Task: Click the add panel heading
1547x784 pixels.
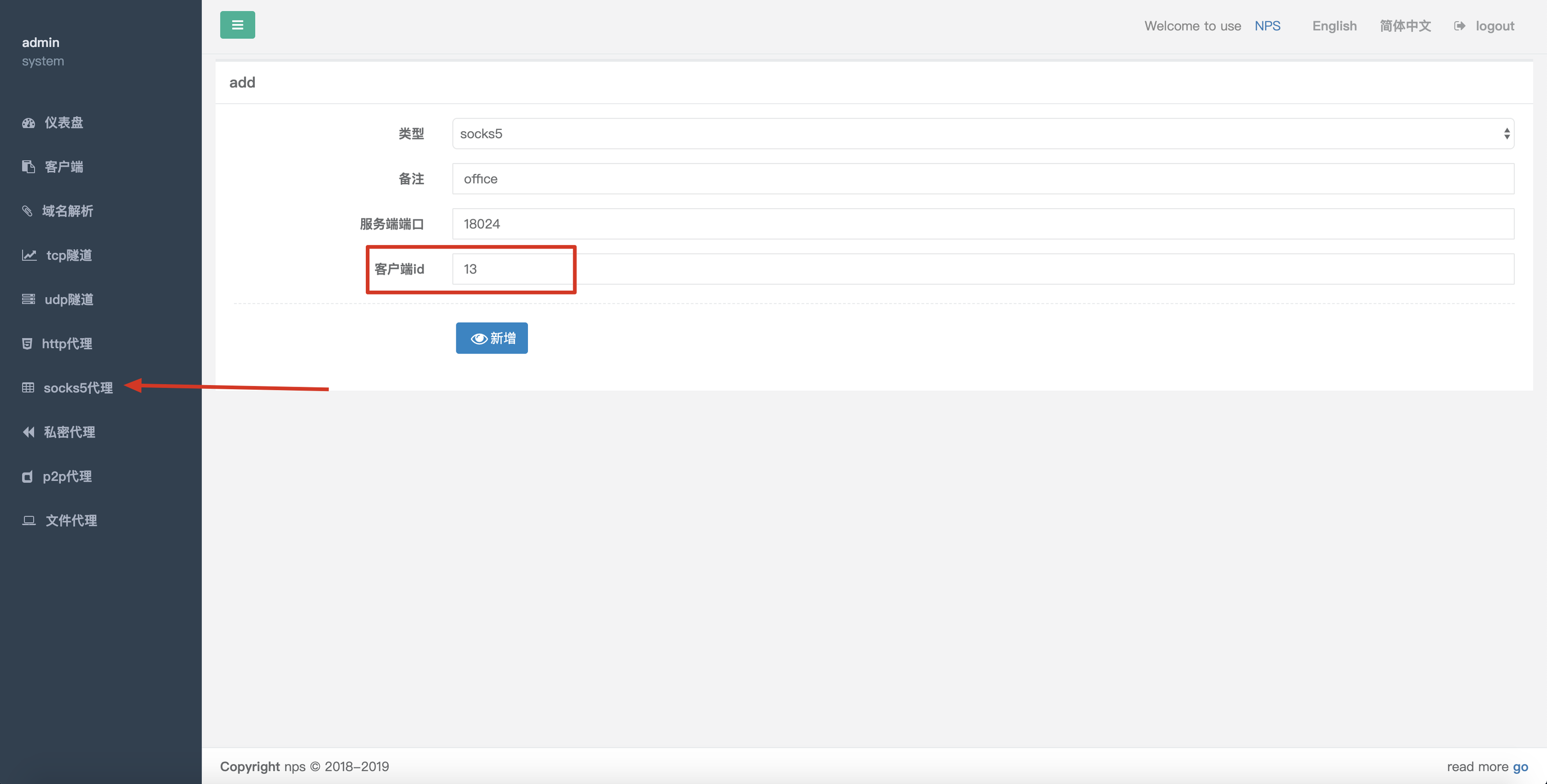Action: click(x=242, y=82)
